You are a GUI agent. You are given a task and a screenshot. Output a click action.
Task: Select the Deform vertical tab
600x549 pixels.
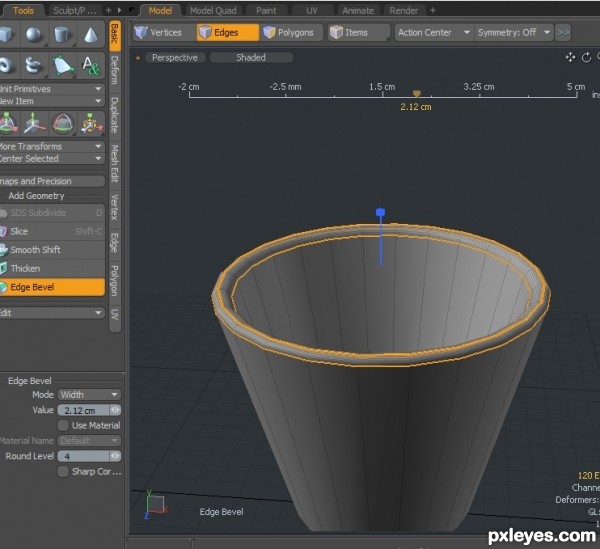114,70
